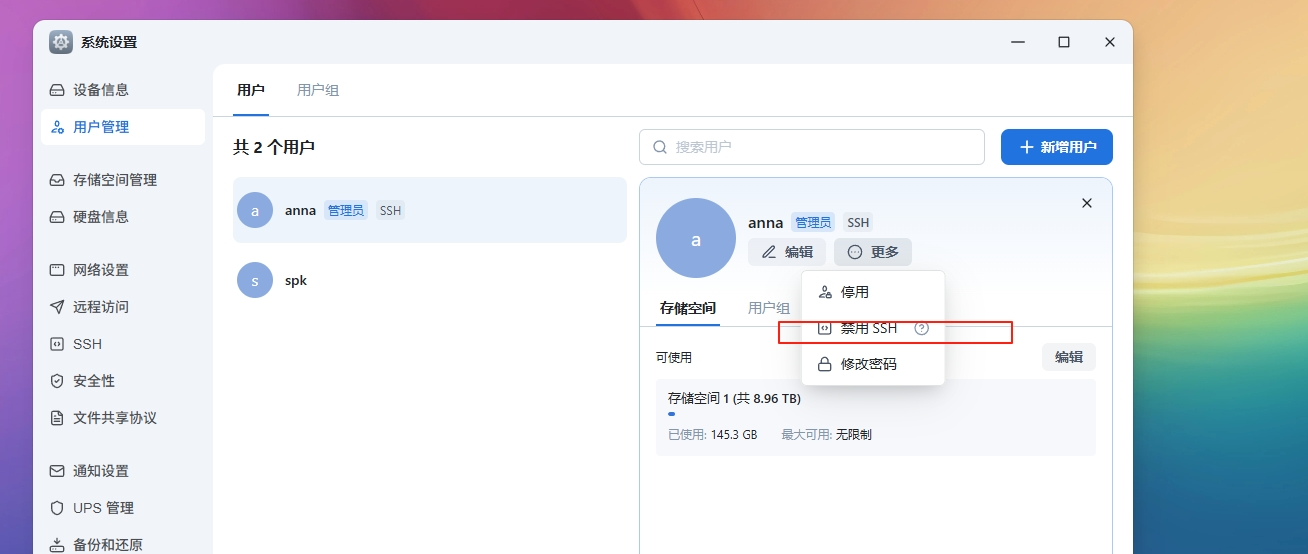Click the "已使用: 145.3 GB" text
The height and width of the screenshot is (554, 1308).
713,435
